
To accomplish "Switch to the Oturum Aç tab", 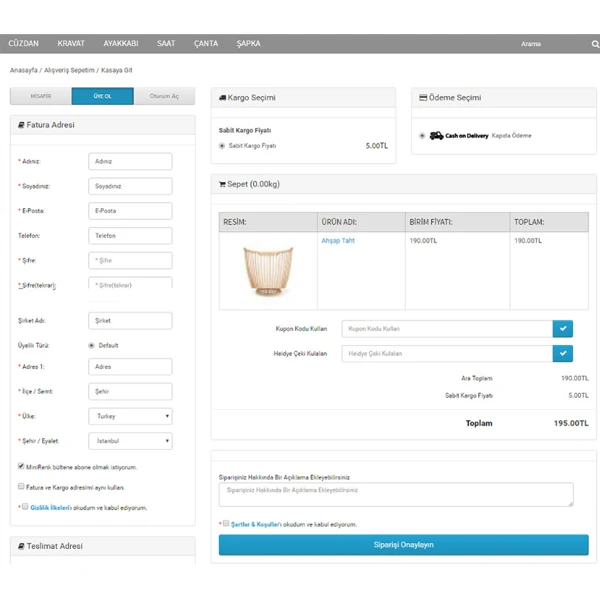I will coord(164,96).
